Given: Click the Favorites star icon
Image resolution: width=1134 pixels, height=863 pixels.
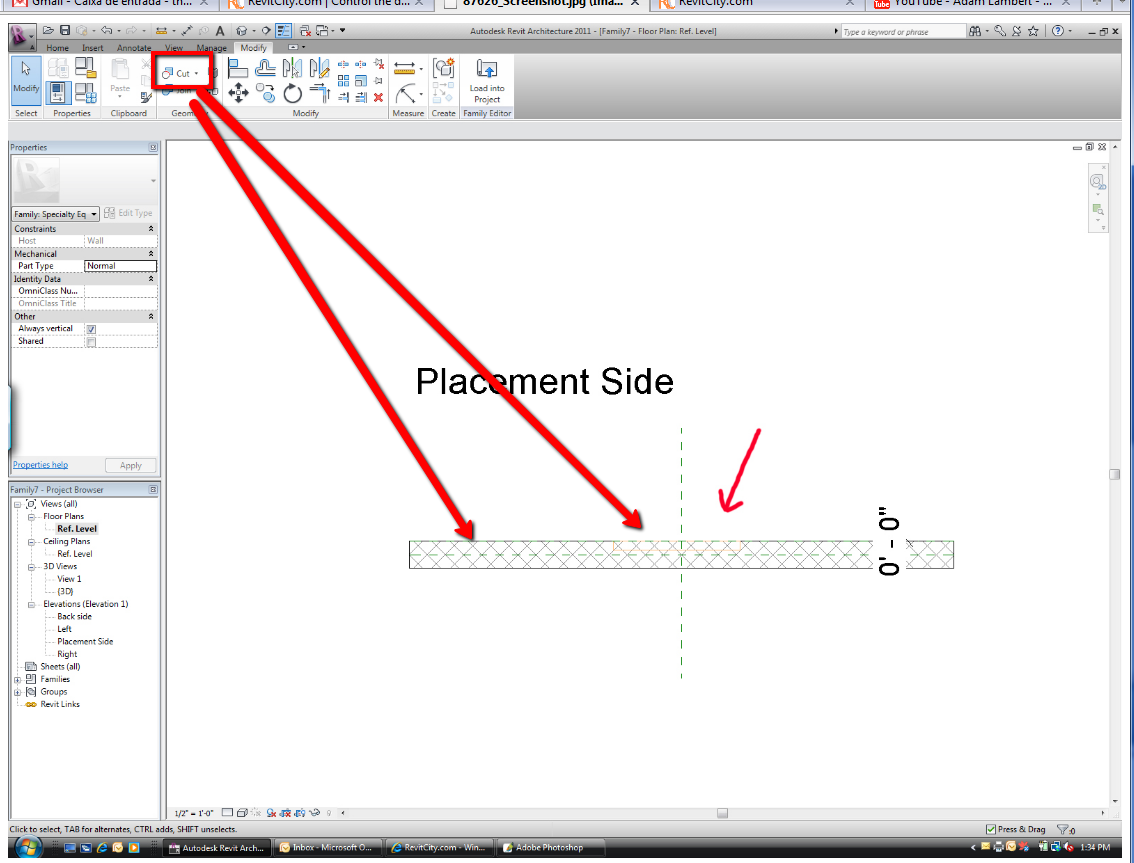Looking at the screenshot, I should point(1033,31).
